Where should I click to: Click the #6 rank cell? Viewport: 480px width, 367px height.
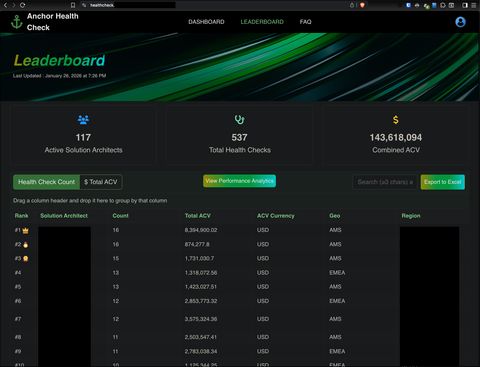pos(18,301)
